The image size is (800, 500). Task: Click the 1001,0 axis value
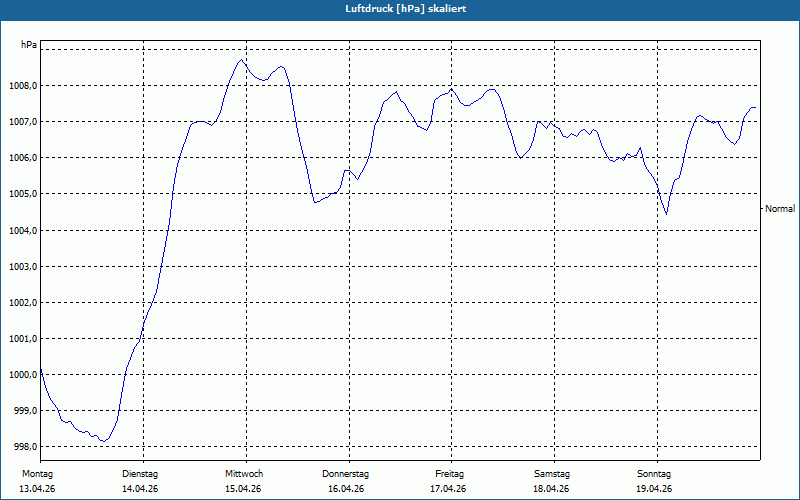[23, 339]
